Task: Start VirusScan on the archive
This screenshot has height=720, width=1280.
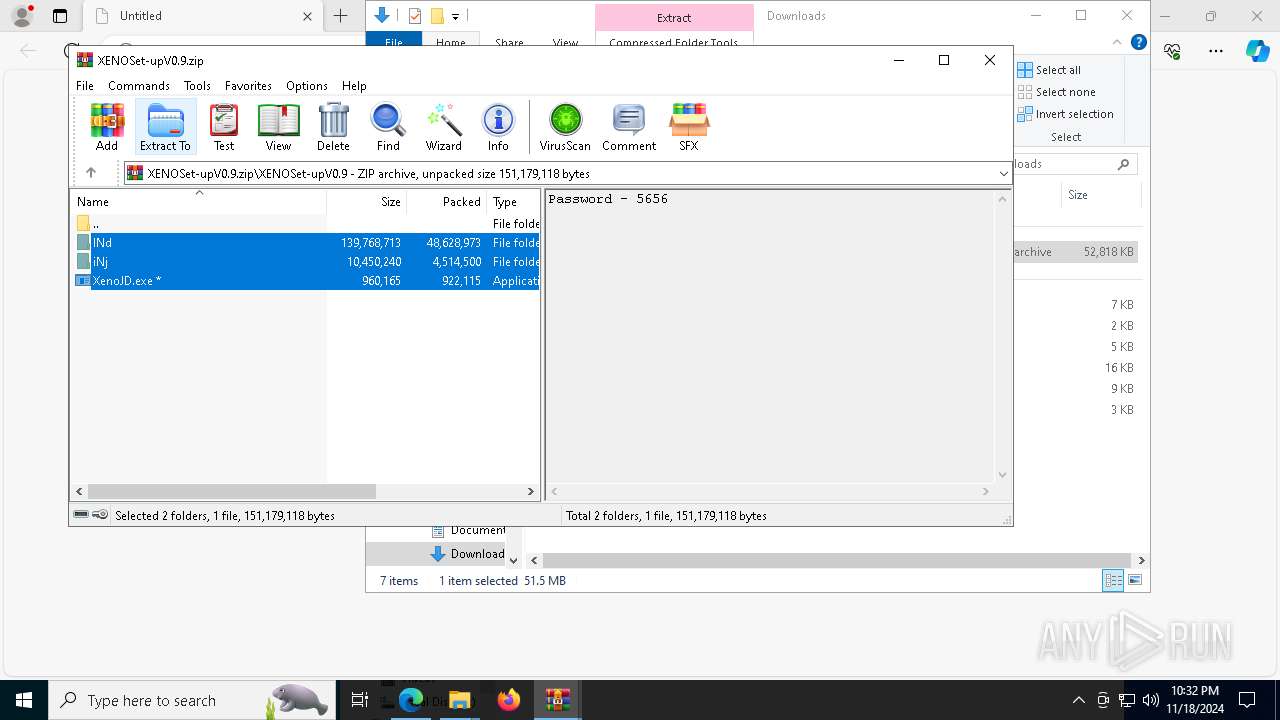Action: 565,127
